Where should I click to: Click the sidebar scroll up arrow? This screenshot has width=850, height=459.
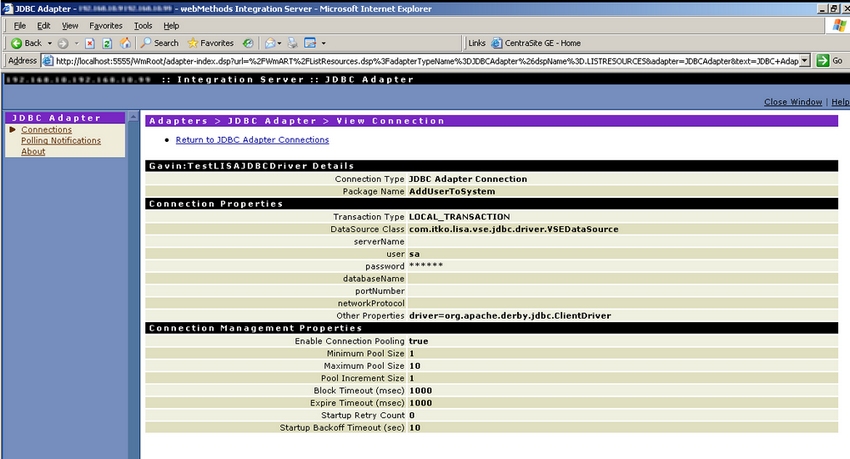coord(133,117)
